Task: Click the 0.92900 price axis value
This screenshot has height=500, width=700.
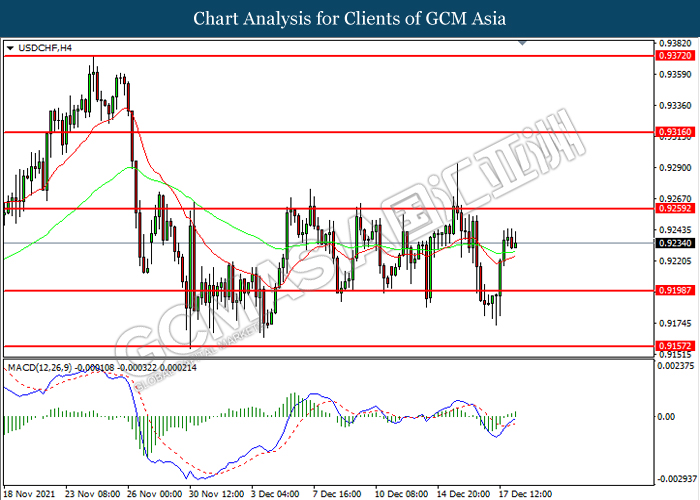Action: click(675, 167)
